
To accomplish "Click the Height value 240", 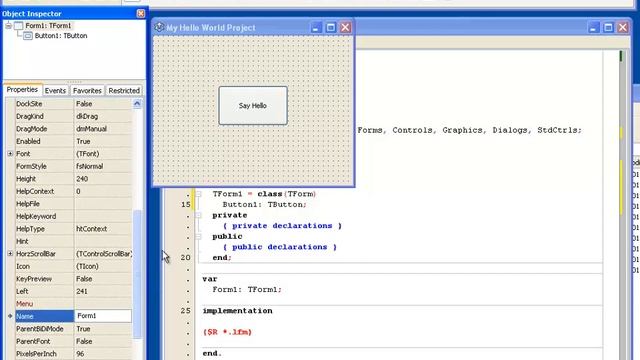I will (x=82, y=179).
